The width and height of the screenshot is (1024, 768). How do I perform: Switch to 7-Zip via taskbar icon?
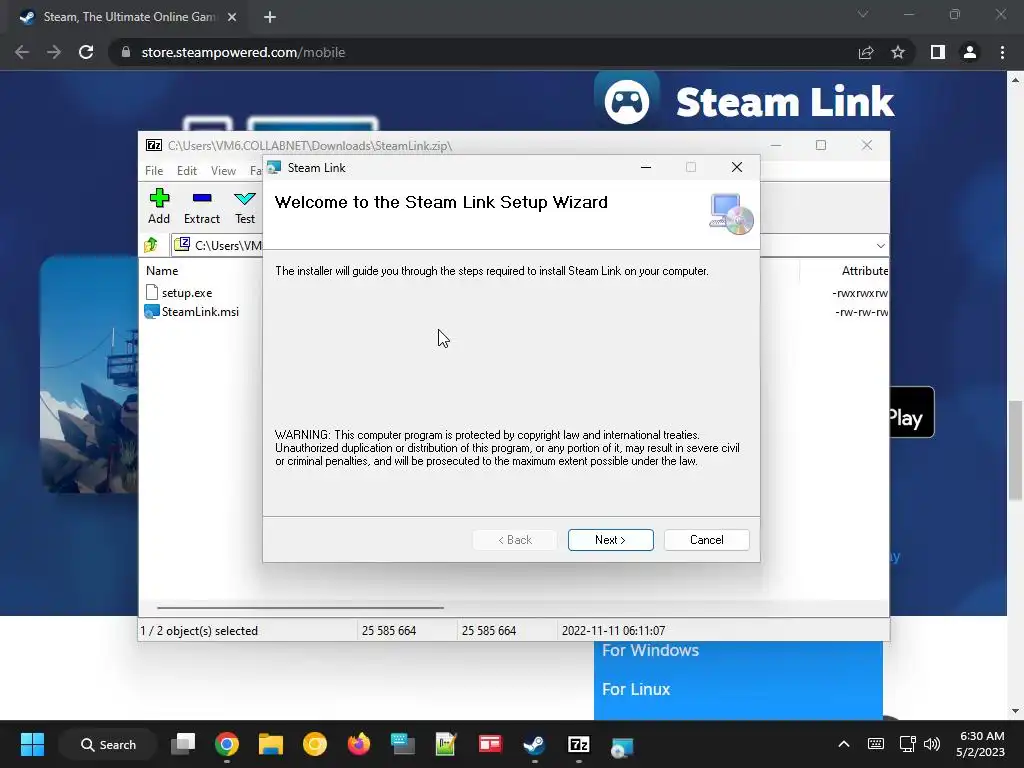(579, 744)
